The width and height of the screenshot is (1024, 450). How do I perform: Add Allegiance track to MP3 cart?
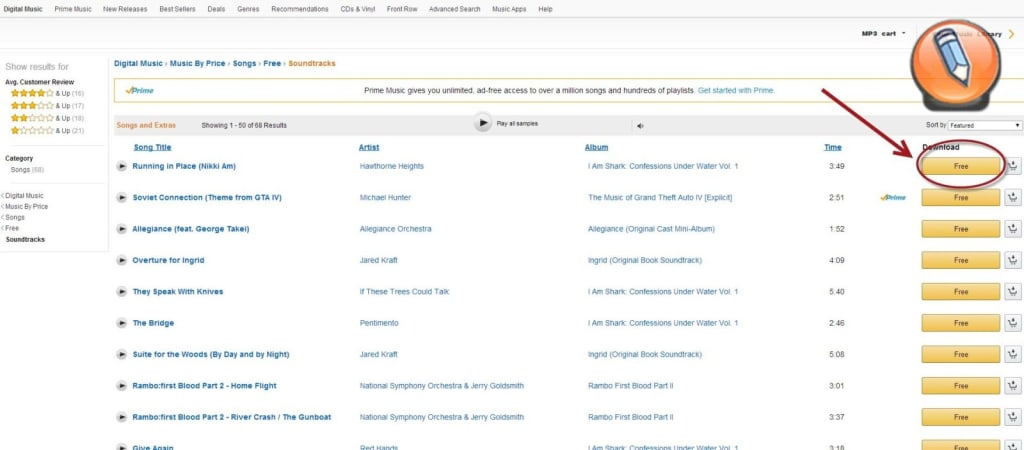1013,229
